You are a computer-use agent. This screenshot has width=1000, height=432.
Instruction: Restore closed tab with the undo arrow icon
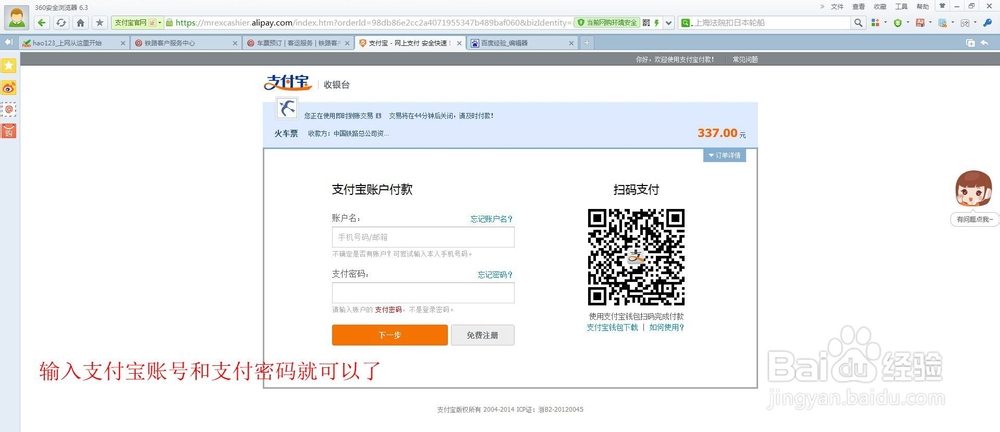point(985,43)
